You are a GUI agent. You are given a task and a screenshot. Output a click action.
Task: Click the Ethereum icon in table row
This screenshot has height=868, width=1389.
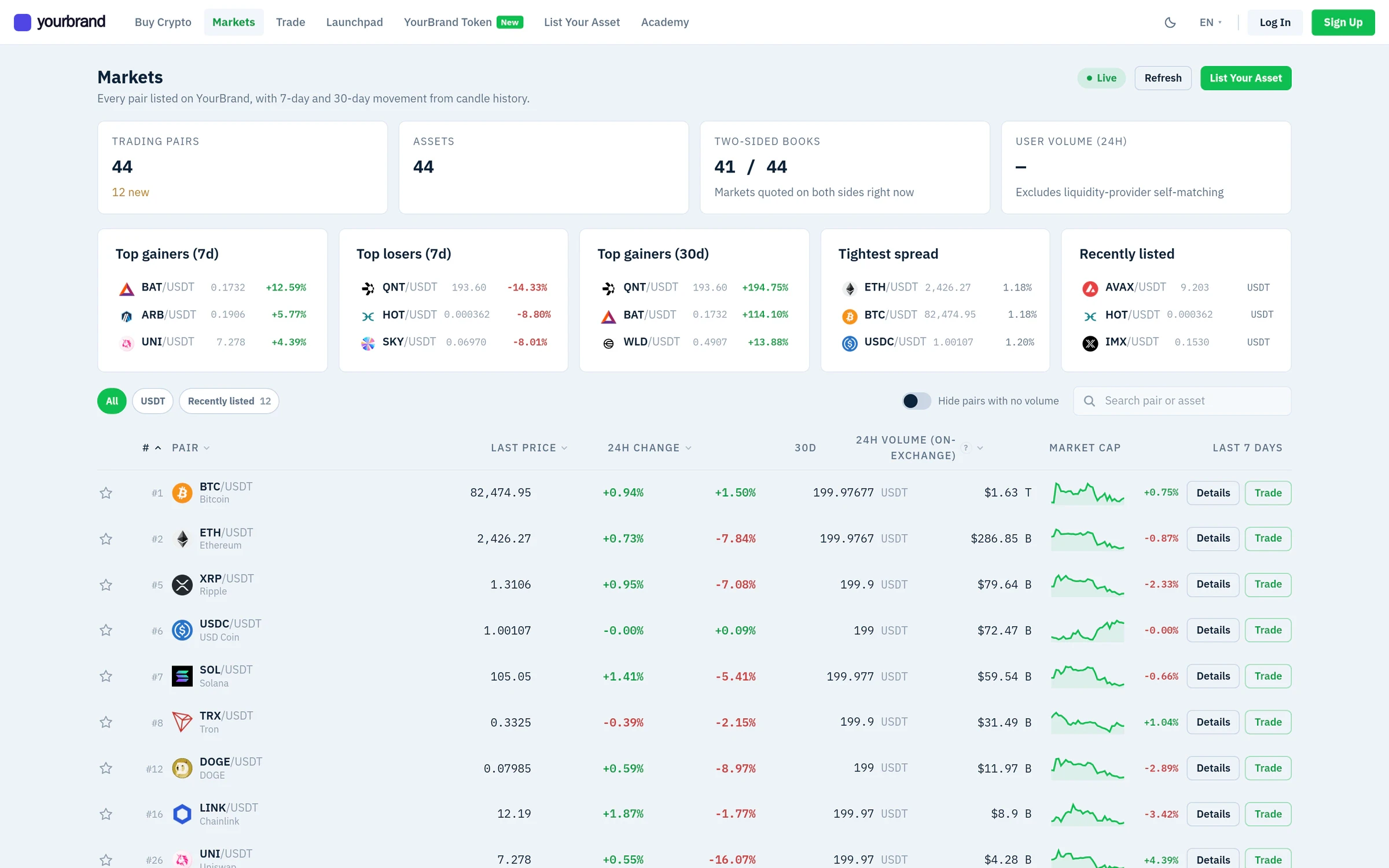(182, 539)
